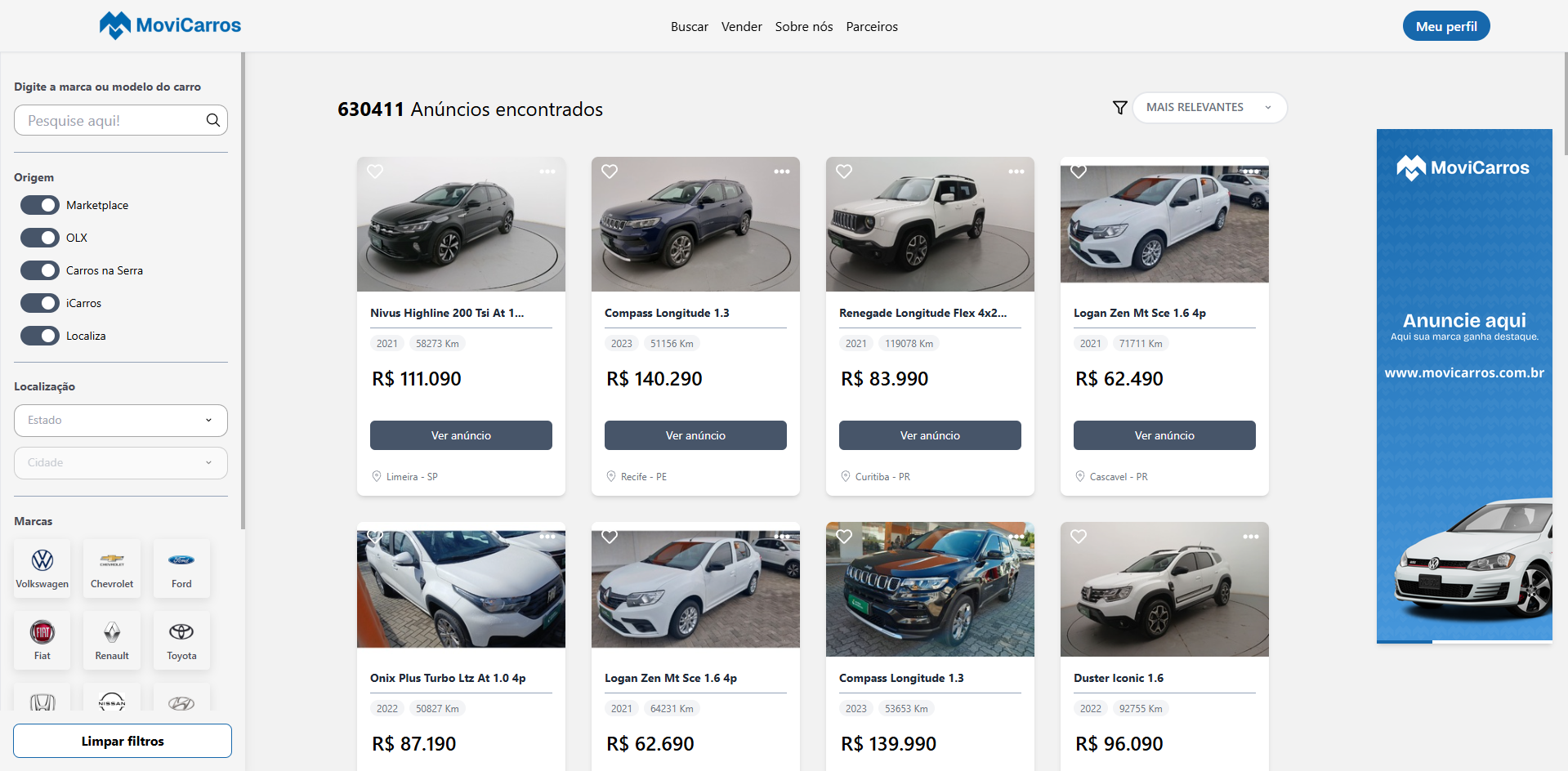1568x771 pixels.
Task: Open the Nivus Highline car photo
Action: [461, 225]
